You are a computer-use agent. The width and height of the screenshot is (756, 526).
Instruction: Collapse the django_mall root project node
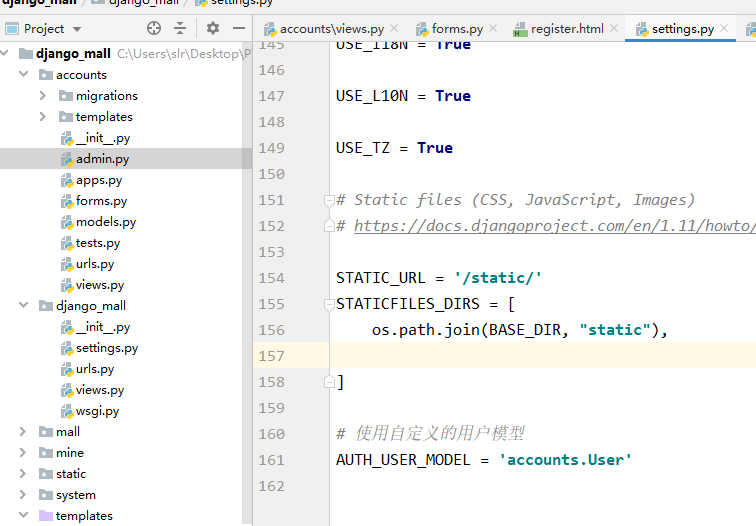pyautogui.click(x=5, y=53)
